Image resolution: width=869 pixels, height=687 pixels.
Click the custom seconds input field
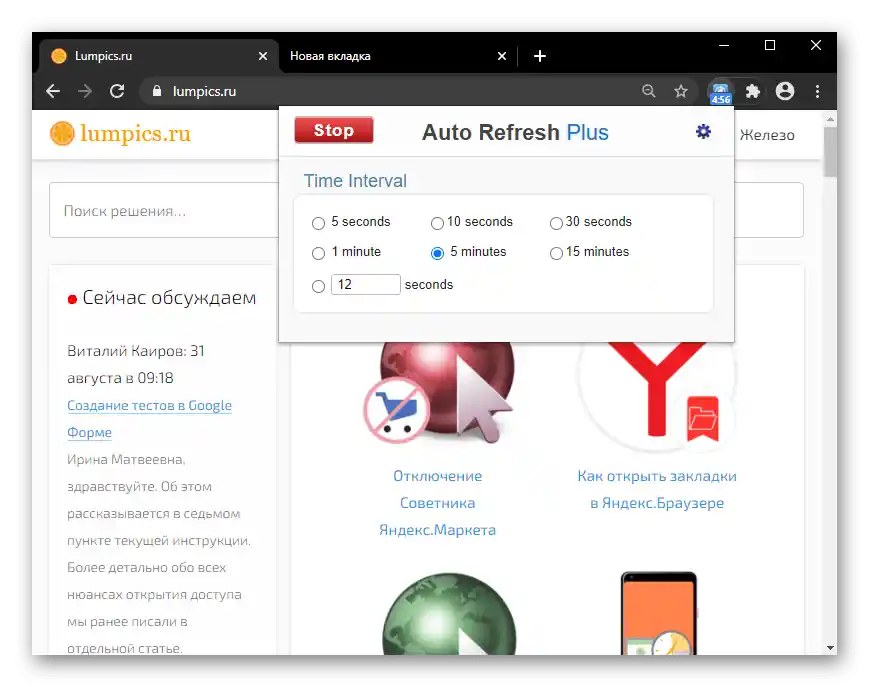(x=365, y=285)
